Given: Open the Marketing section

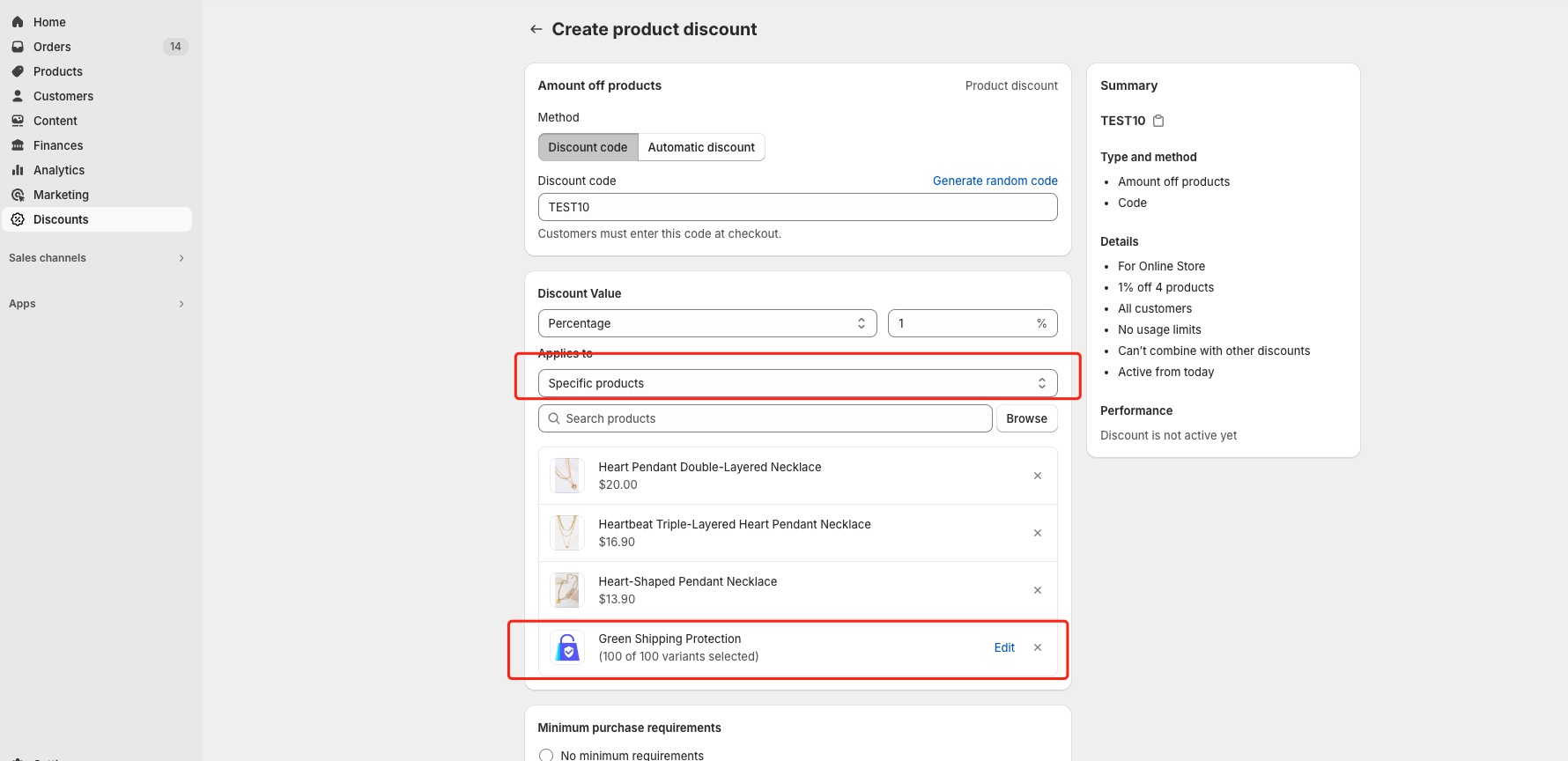Looking at the screenshot, I should click(61, 195).
